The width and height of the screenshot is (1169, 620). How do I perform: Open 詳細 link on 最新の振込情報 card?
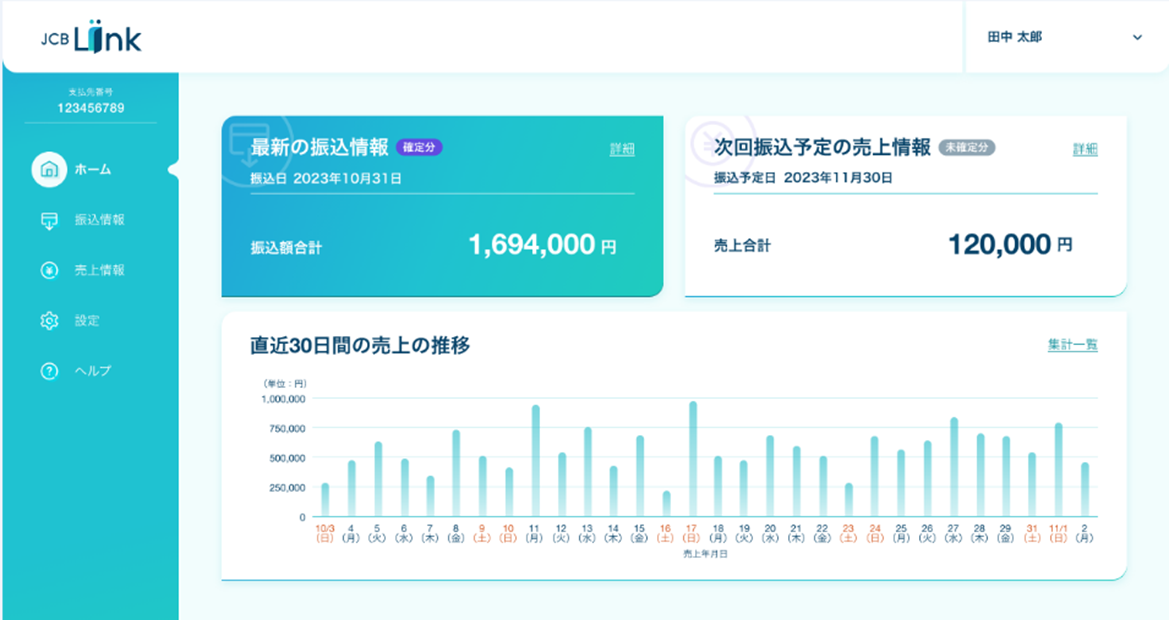tap(623, 149)
